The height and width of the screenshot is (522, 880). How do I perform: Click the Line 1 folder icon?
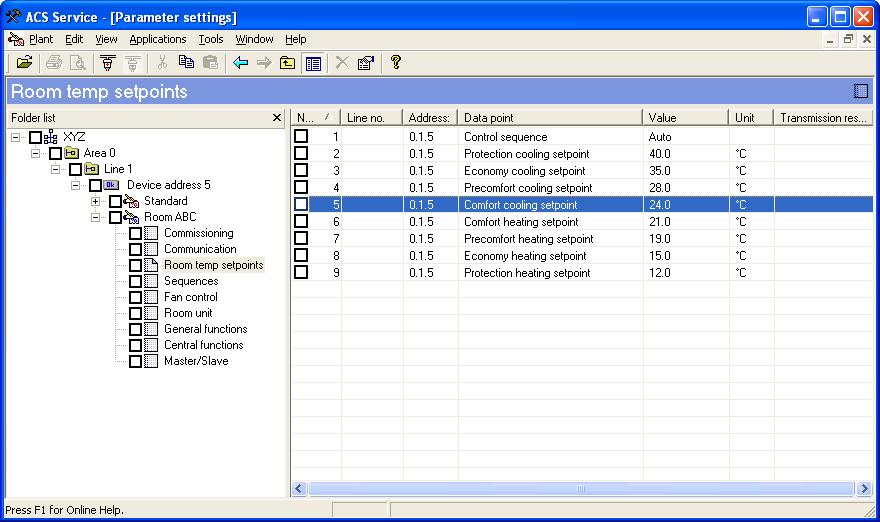click(x=91, y=169)
